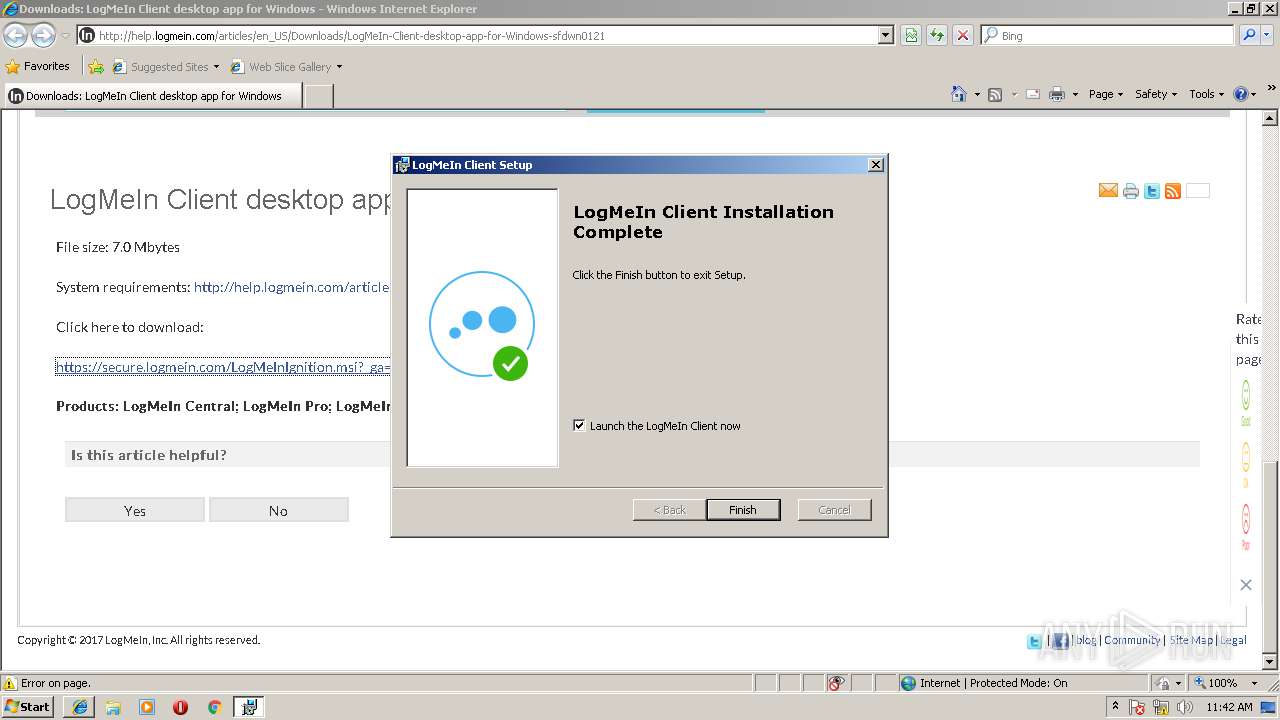Click the orange RSS icon on page

(1173, 191)
